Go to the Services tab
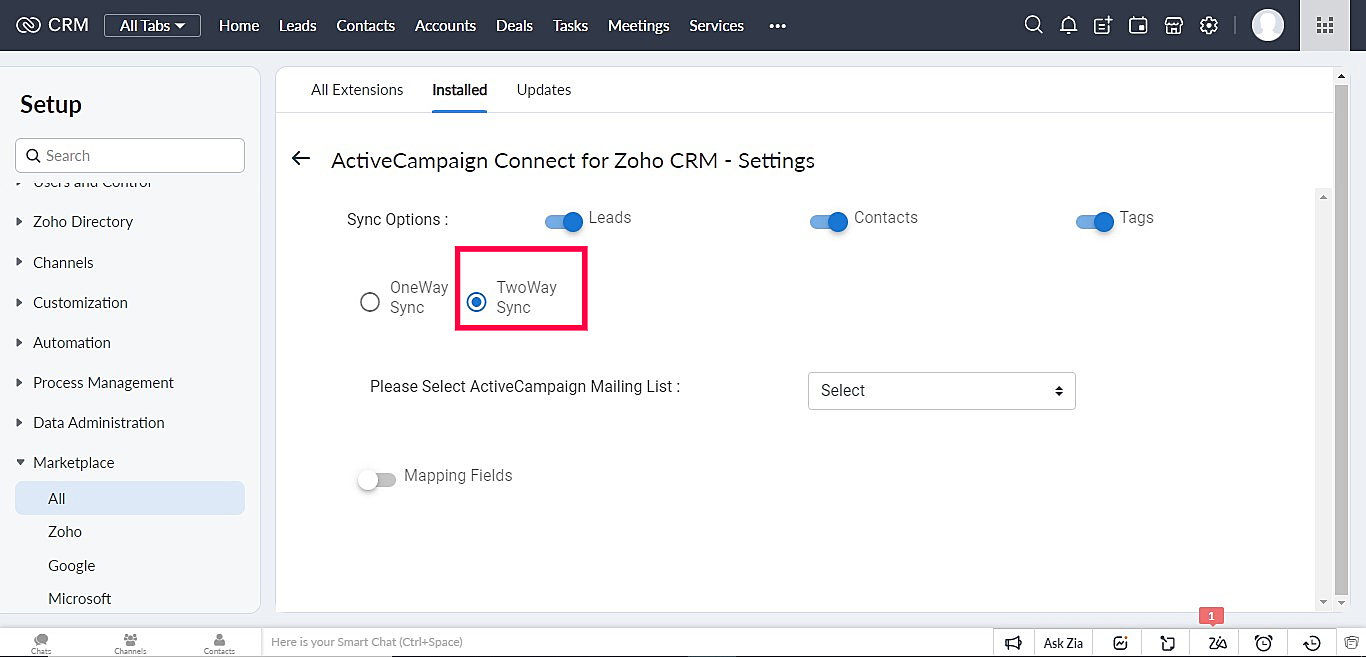This screenshot has height=657, width=1366. click(717, 26)
